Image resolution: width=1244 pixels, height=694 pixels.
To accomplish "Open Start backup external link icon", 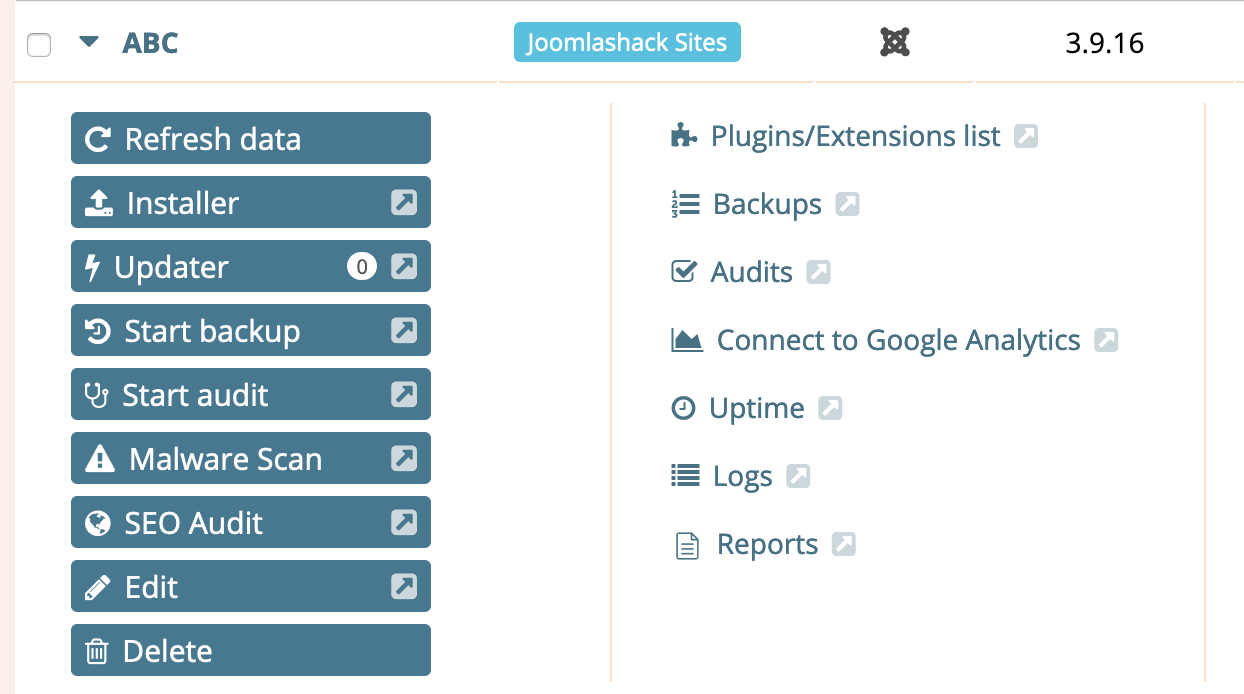I will click(x=404, y=331).
